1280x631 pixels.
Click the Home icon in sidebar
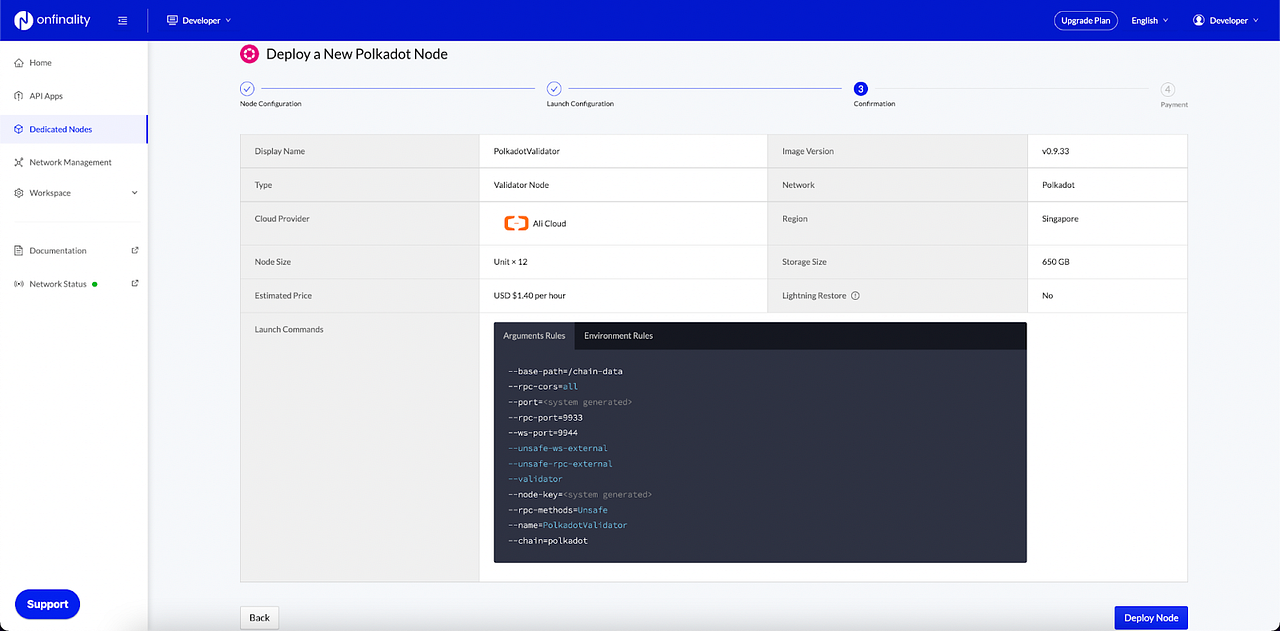tap(19, 62)
